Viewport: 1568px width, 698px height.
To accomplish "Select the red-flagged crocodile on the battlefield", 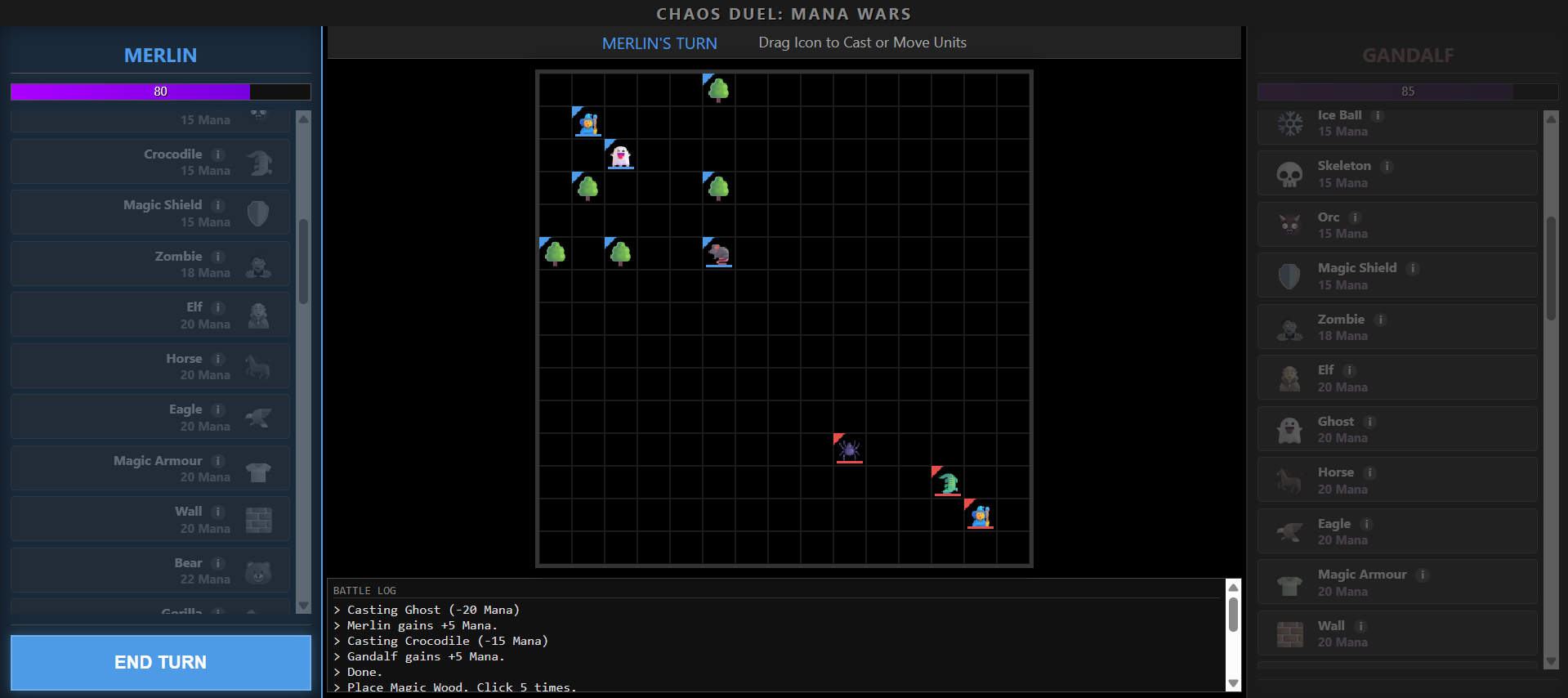I will pyautogui.click(x=948, y=483).
